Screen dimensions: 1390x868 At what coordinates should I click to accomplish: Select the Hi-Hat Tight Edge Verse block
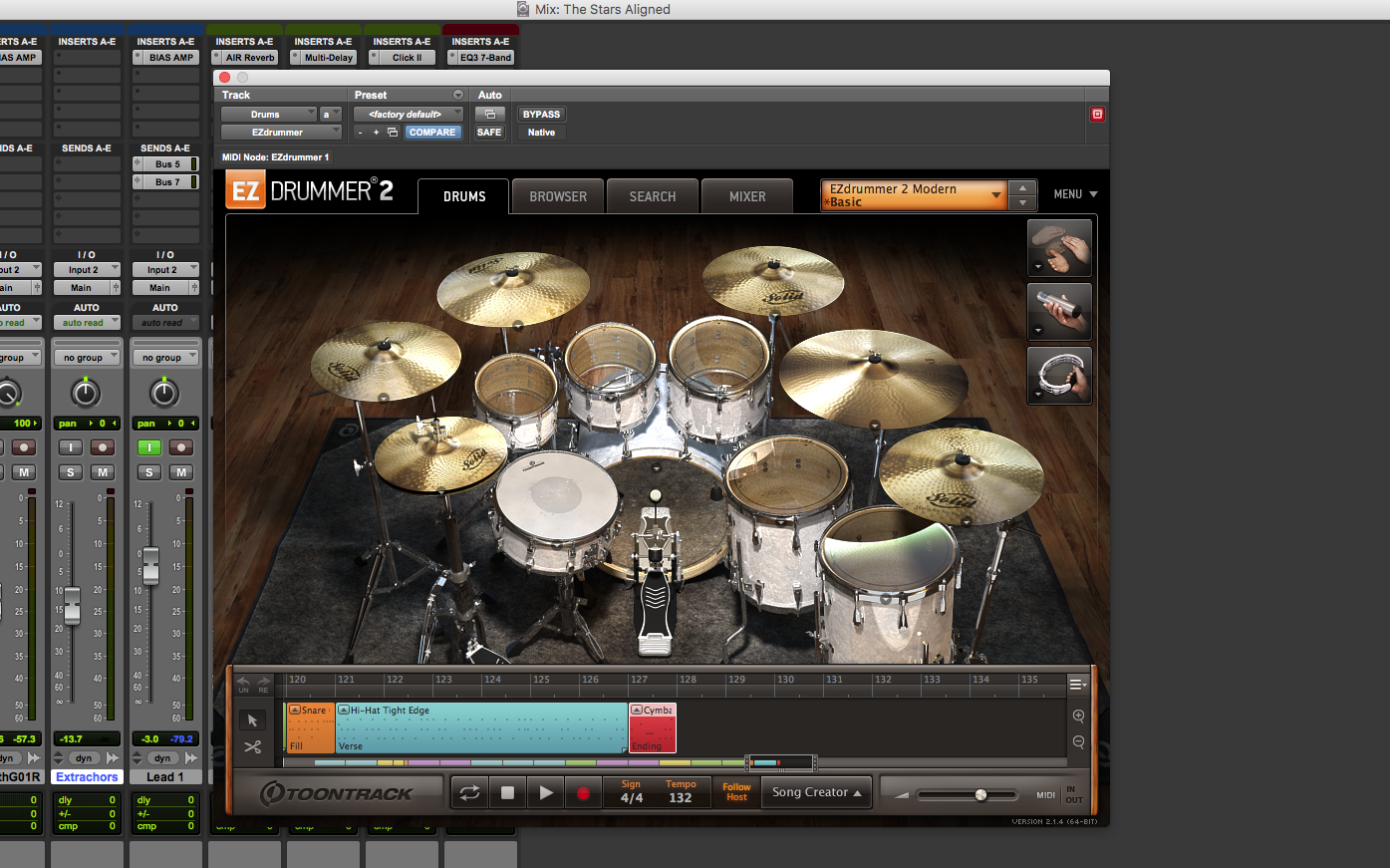[481, 728]
